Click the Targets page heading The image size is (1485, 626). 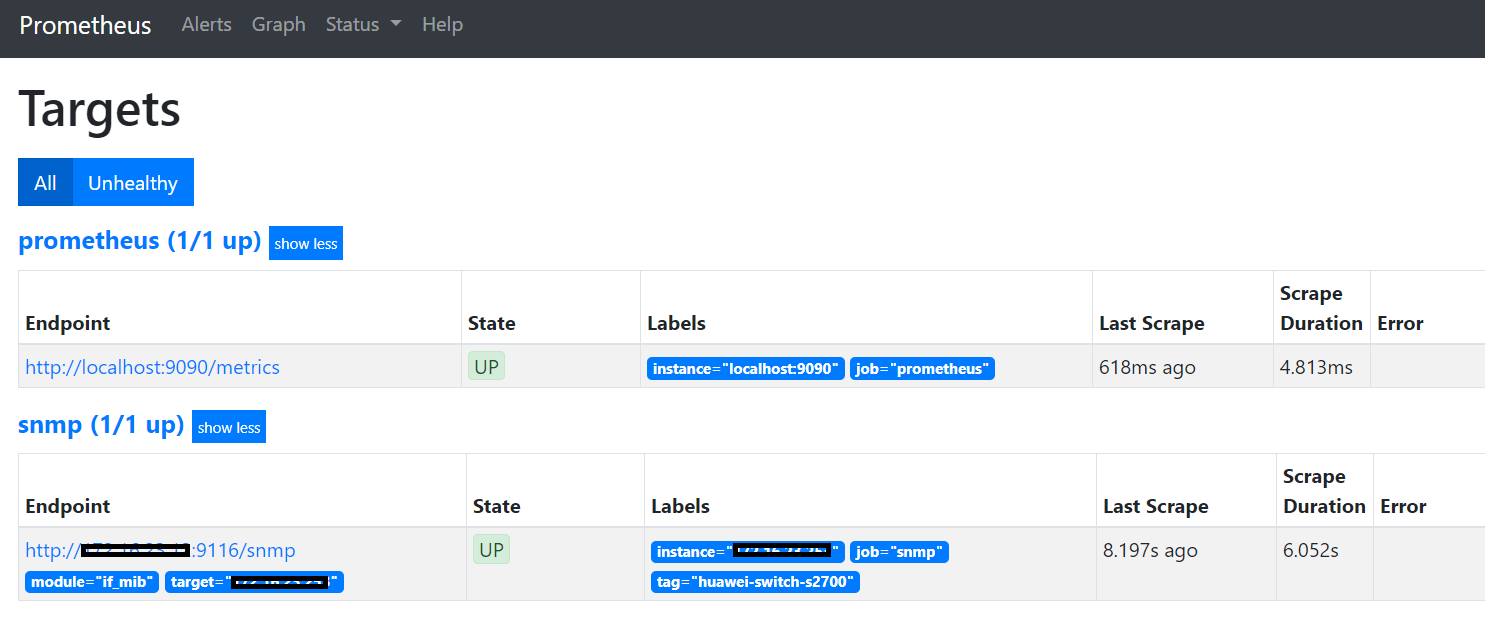click(x=100, y=108)
